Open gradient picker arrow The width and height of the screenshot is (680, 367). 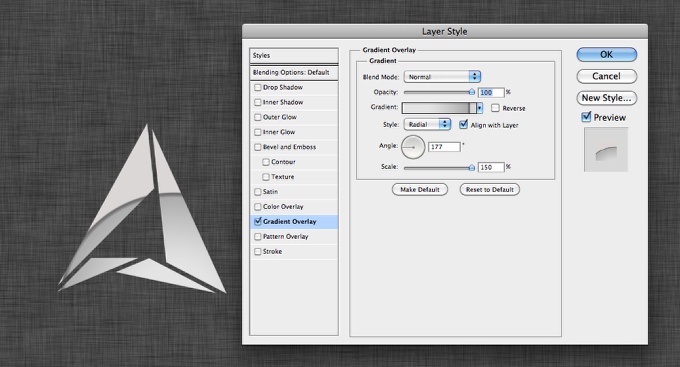[480, 108]
